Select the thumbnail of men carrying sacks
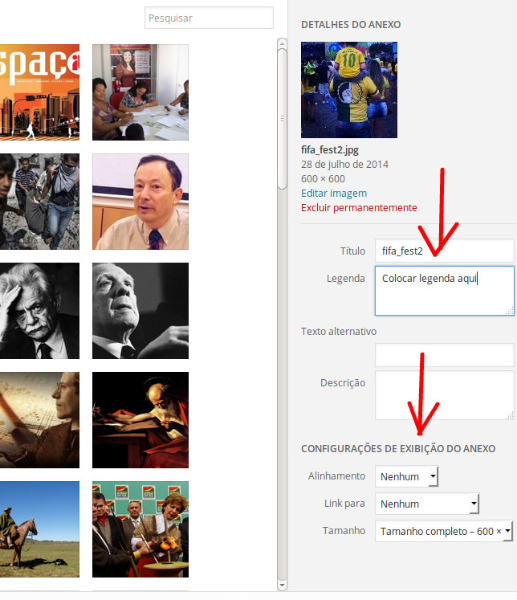The height and width of the screenshot is (600, 517). point(40,201)
